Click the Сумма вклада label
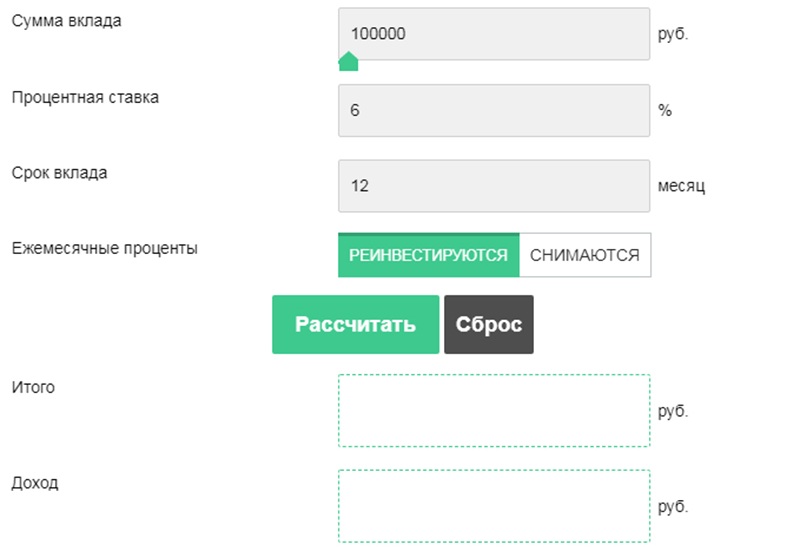 pos(66,21)
